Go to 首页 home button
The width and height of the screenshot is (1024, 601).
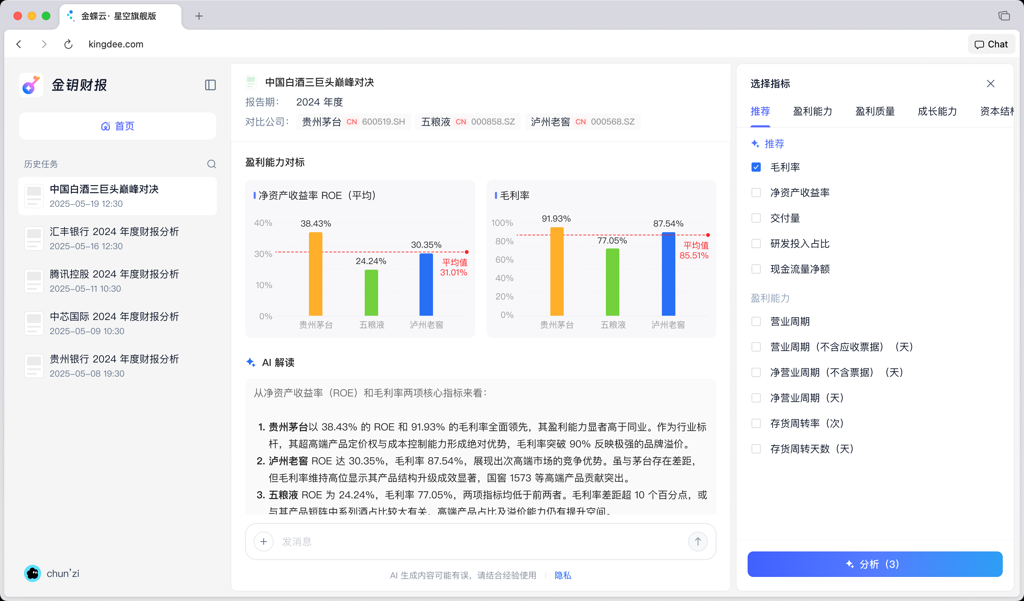pos(118,126)
